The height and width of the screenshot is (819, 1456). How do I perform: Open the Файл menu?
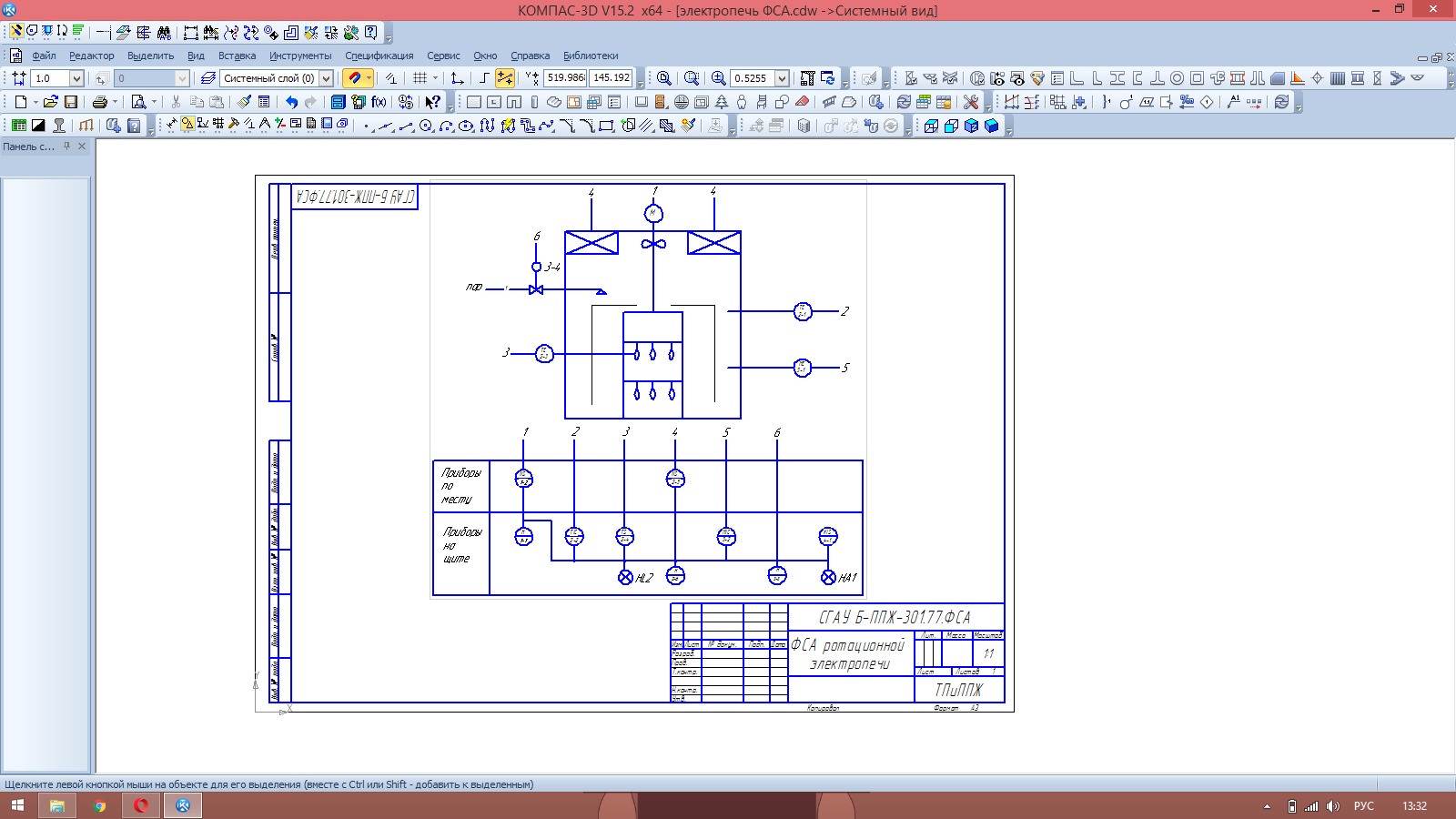pos(44,56)
